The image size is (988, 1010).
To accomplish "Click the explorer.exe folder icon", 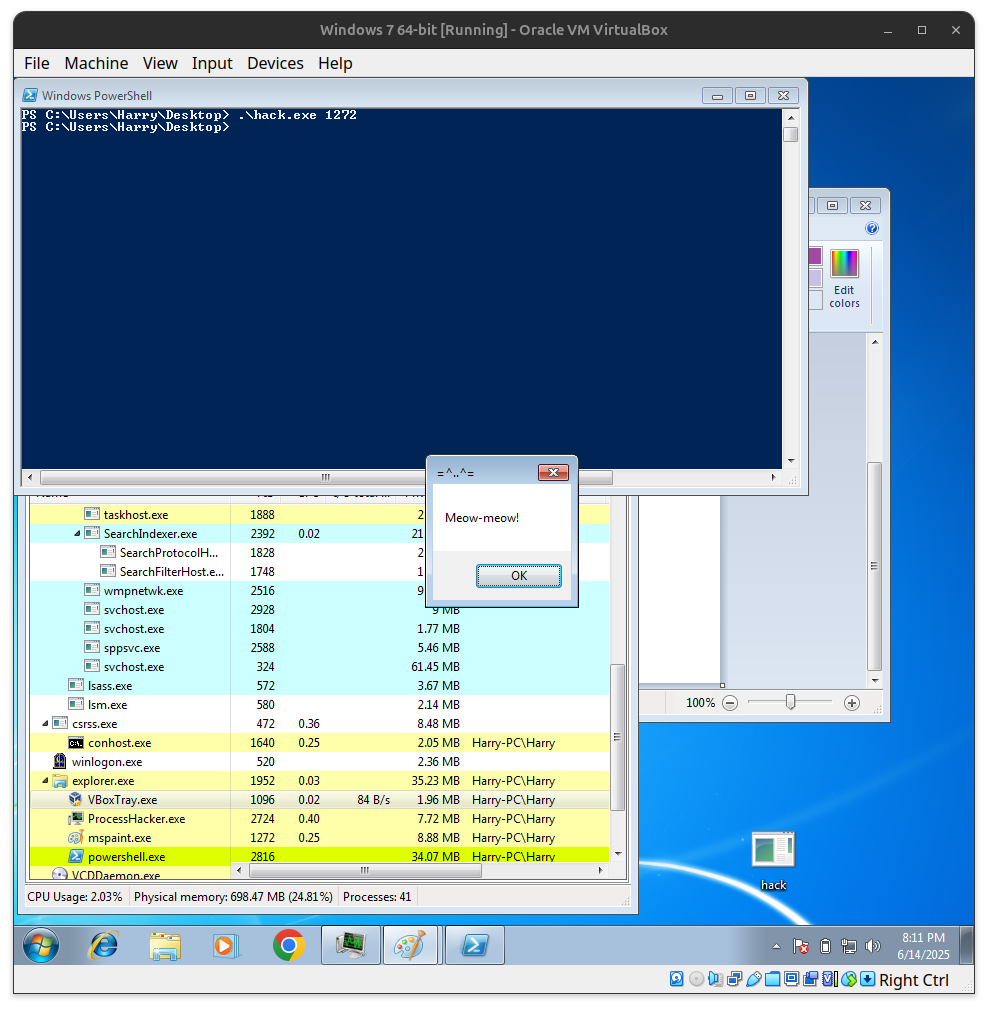I will click(x=60, y=781).
